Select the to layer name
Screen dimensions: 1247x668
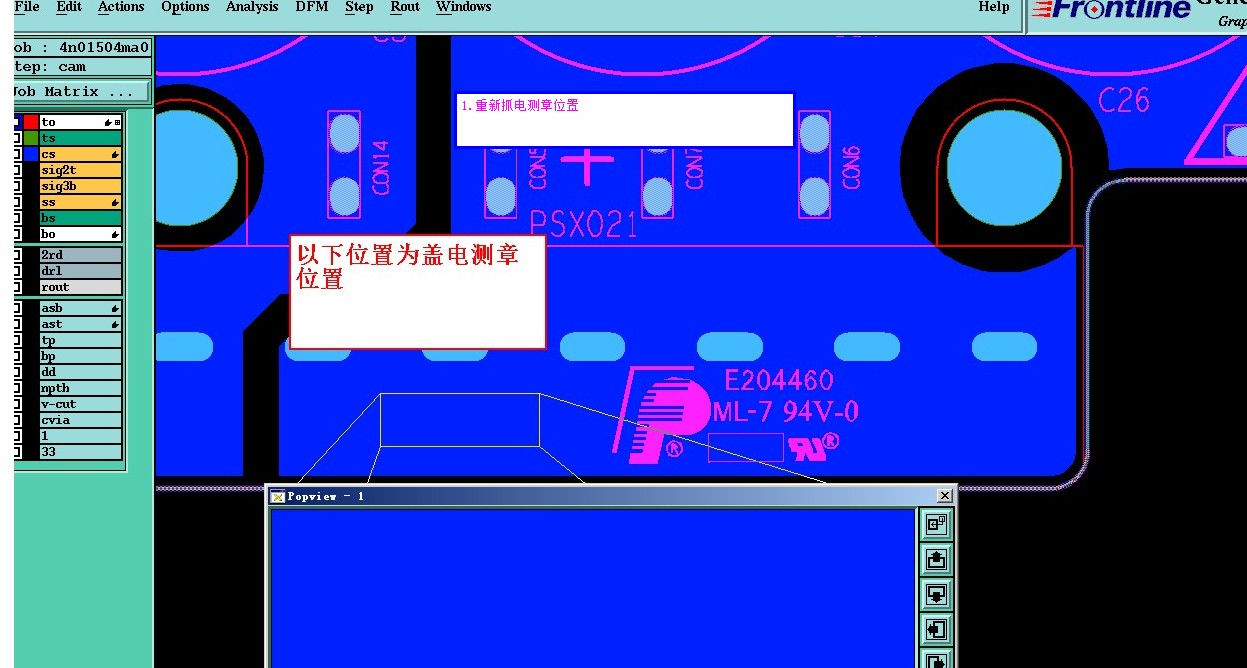pos(80,122)
